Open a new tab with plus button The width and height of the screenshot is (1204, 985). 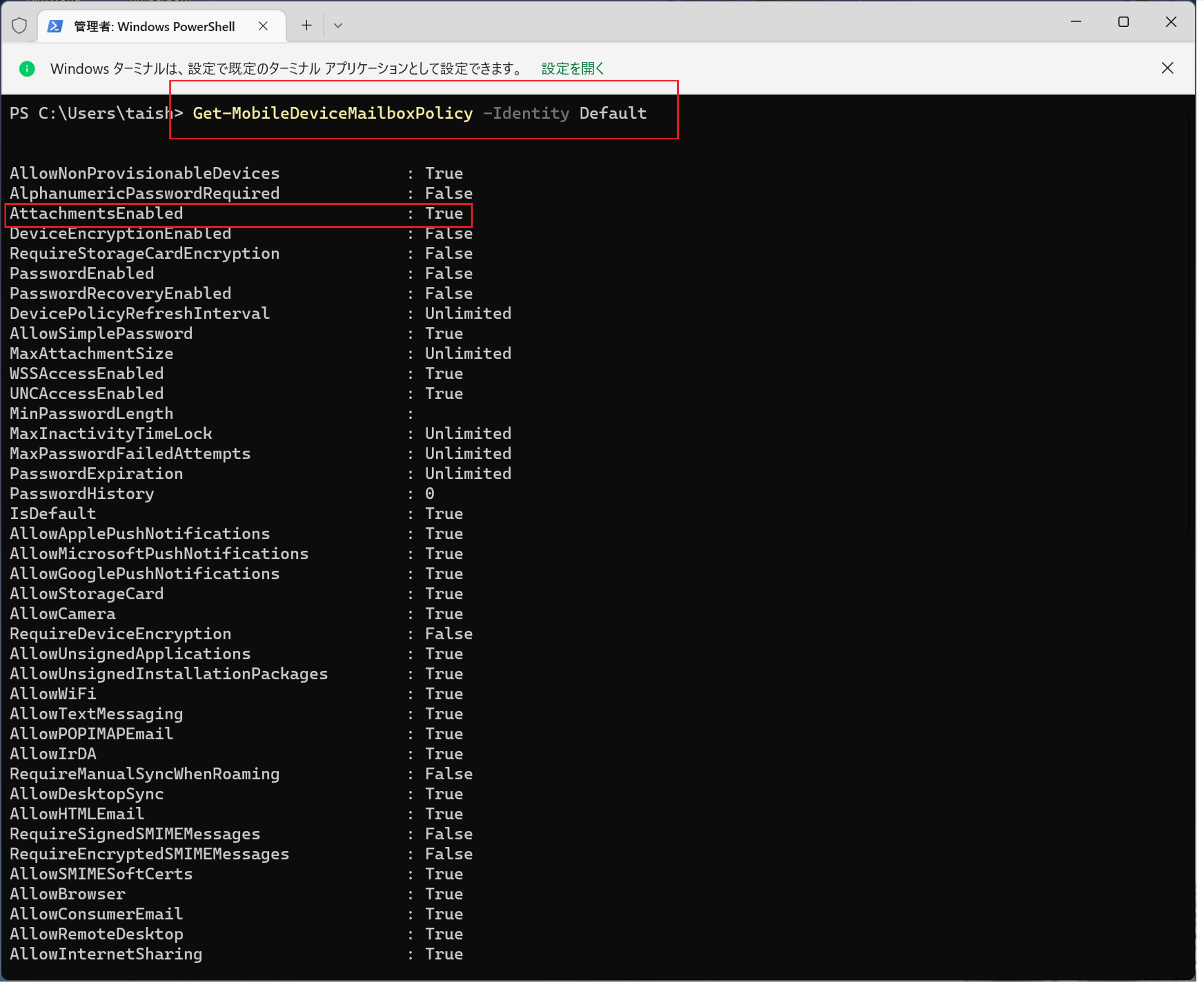(x=307, y=26)
